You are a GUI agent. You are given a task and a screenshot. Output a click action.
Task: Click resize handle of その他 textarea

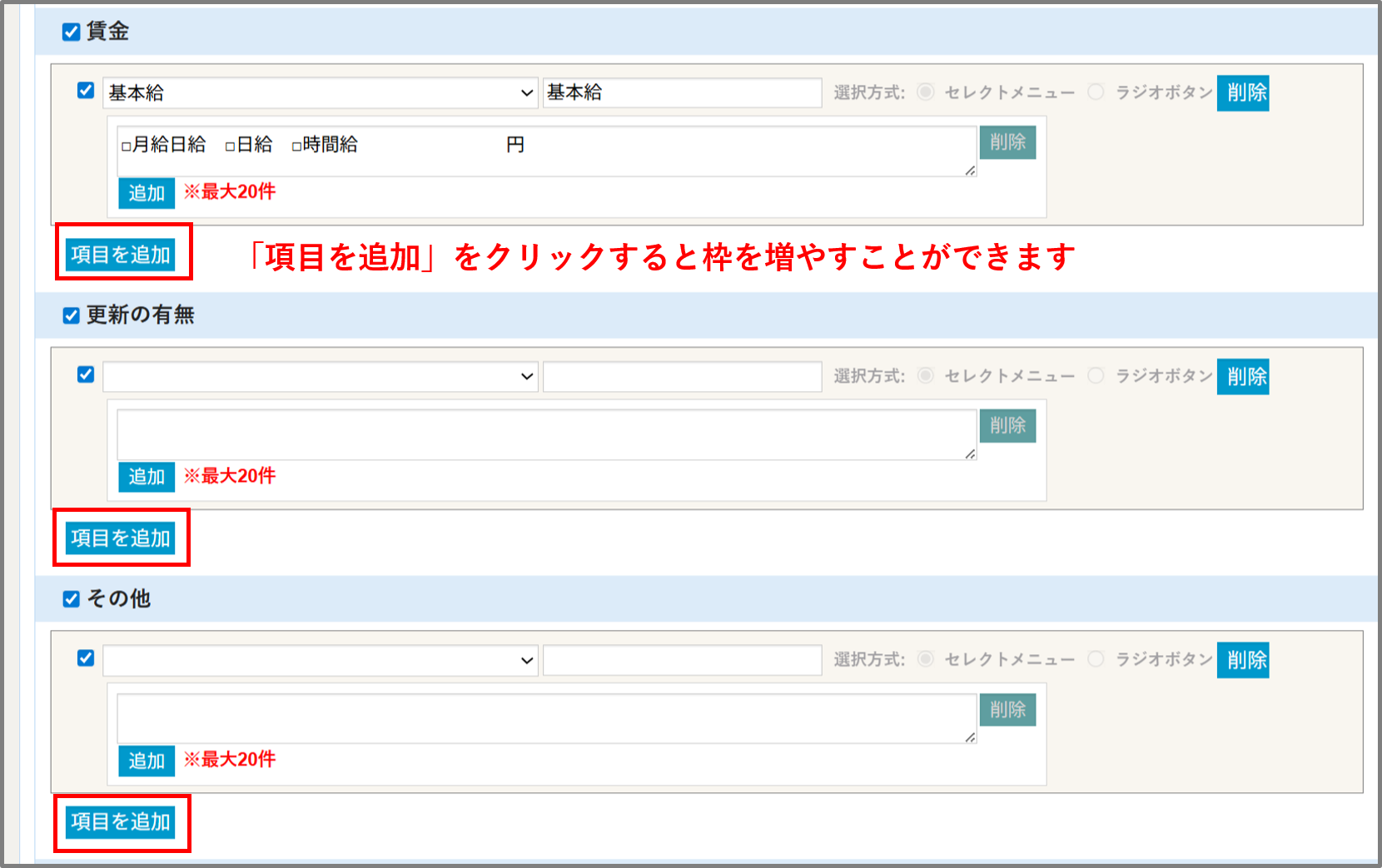970,738
